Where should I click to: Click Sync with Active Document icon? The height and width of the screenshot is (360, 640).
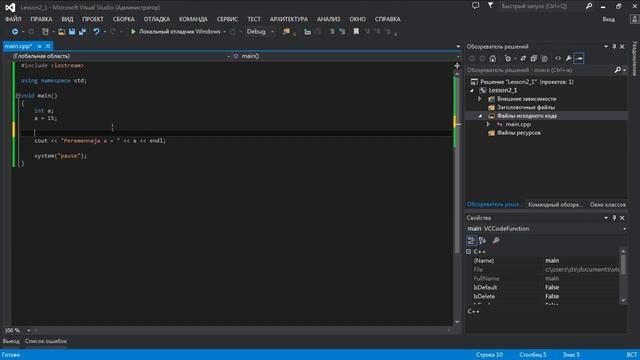523,58
